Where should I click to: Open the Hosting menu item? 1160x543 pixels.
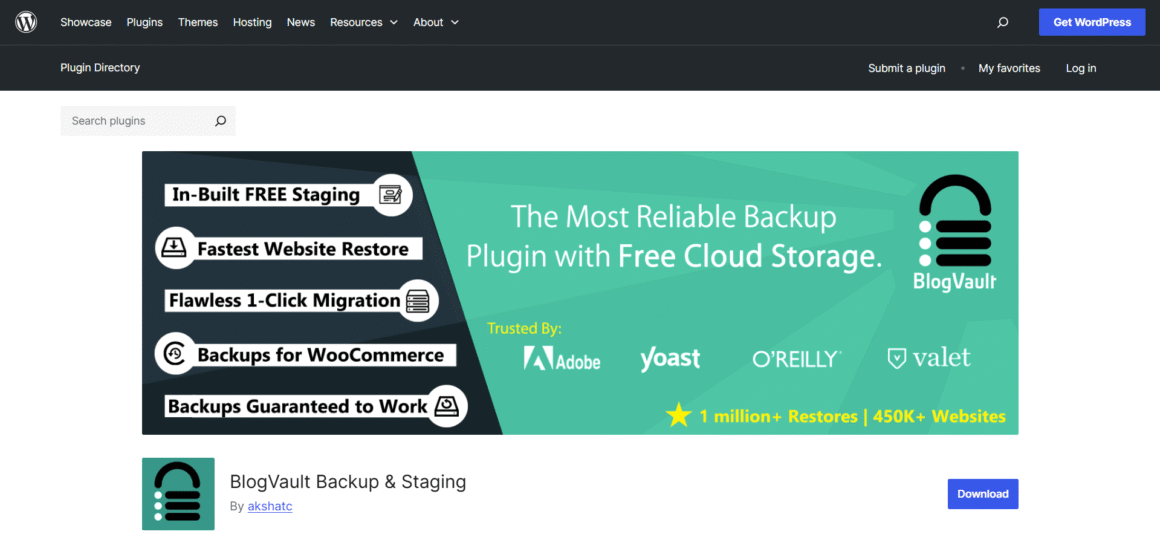252,22
